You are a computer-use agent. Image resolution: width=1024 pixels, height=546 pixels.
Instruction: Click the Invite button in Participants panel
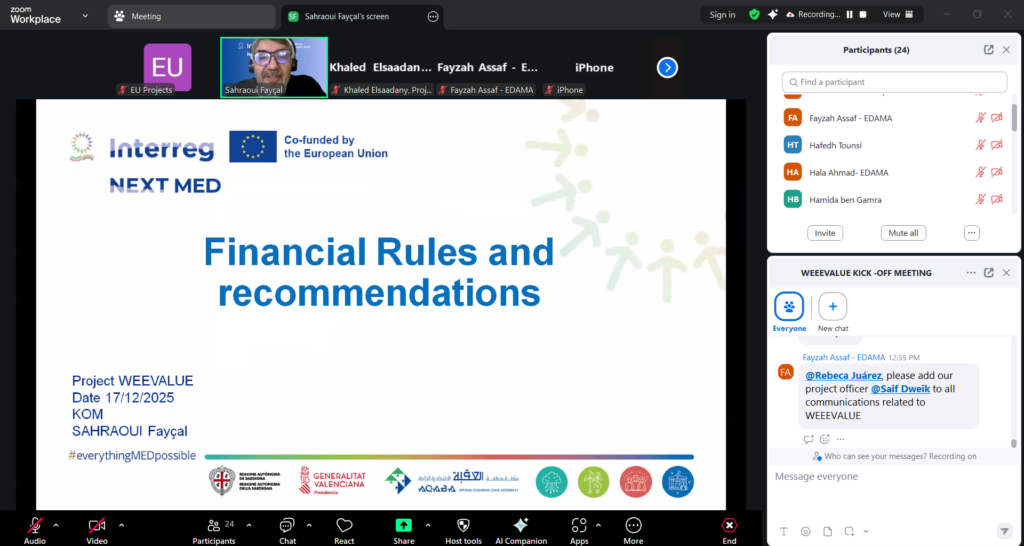point(825,233)
